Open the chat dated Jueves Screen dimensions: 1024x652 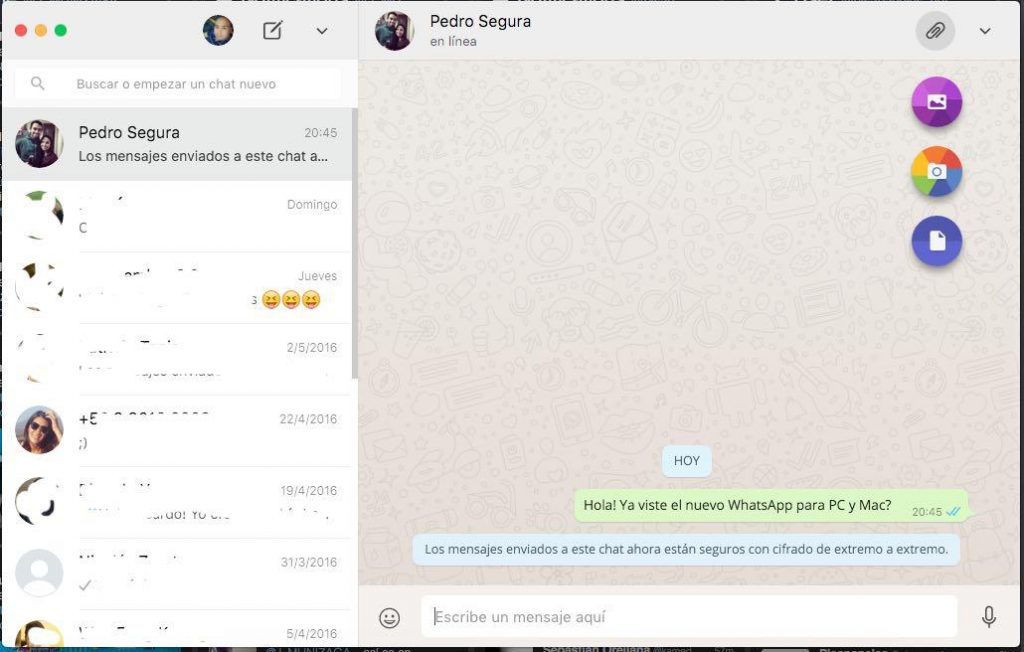177,287
